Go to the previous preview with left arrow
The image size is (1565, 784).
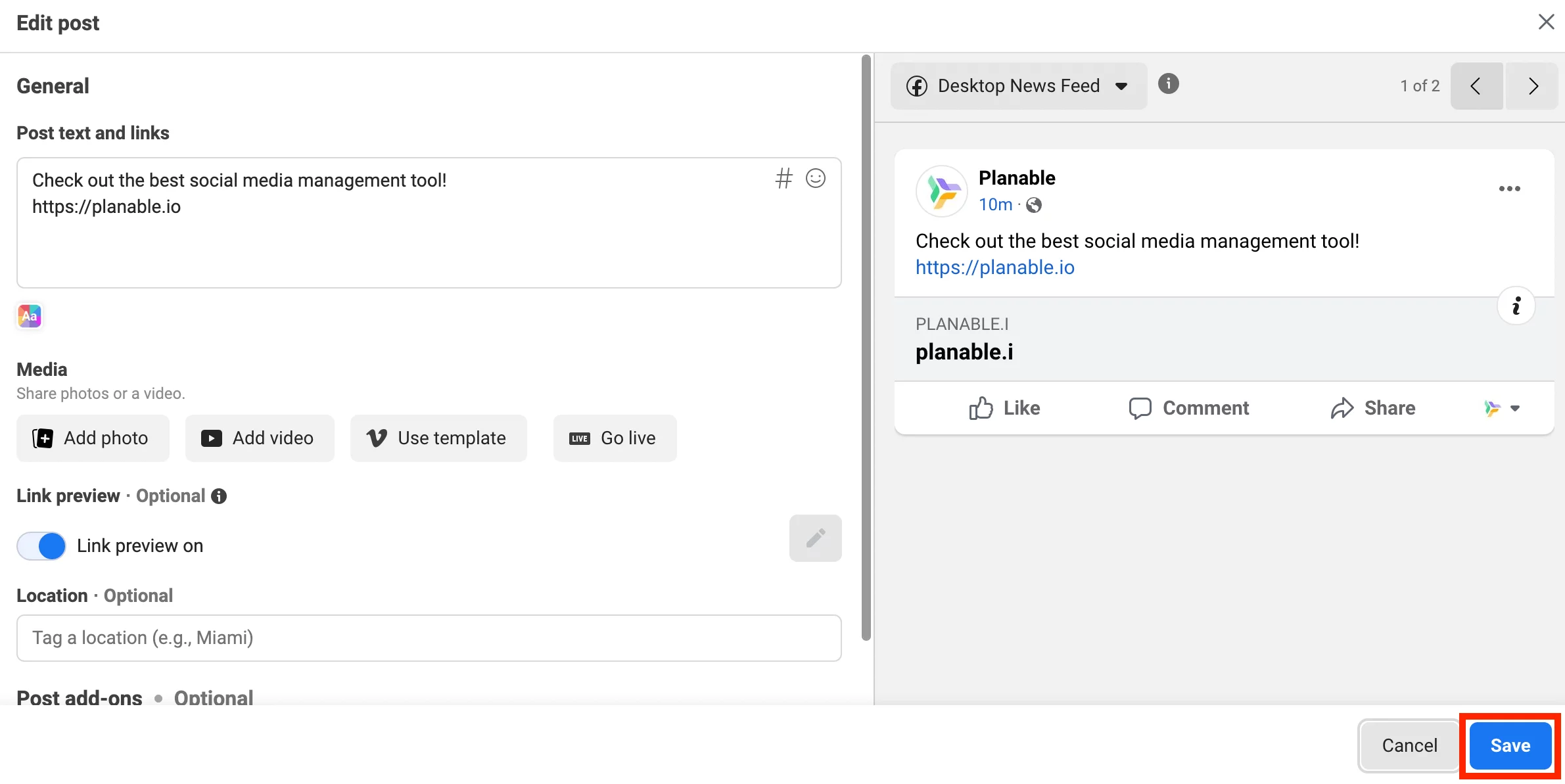1476,86
